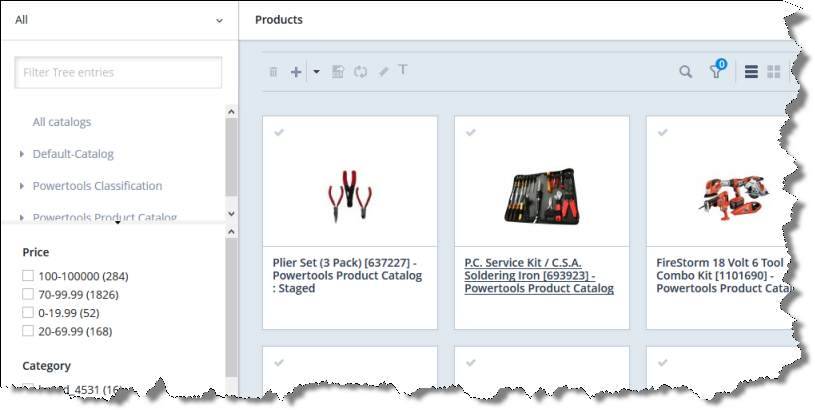Collapse tree panel with small splitter arrow
This screenshot has width=815, height=410.
tap(117, 223)
